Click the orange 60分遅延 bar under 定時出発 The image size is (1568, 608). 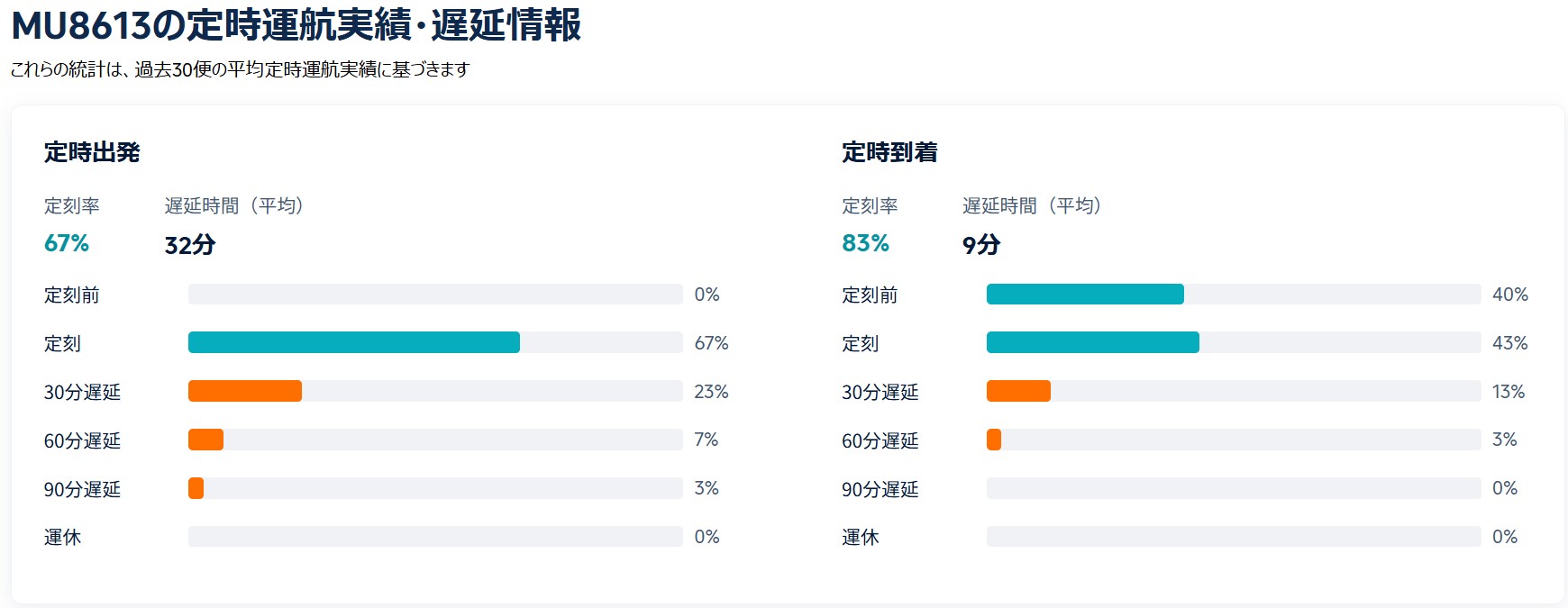tap(205, 440)
